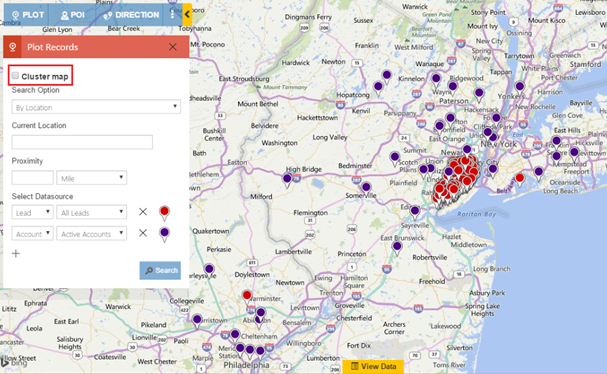
Task: Change the purple pushpin color for Accounts
Action: (x=164, y=234)
